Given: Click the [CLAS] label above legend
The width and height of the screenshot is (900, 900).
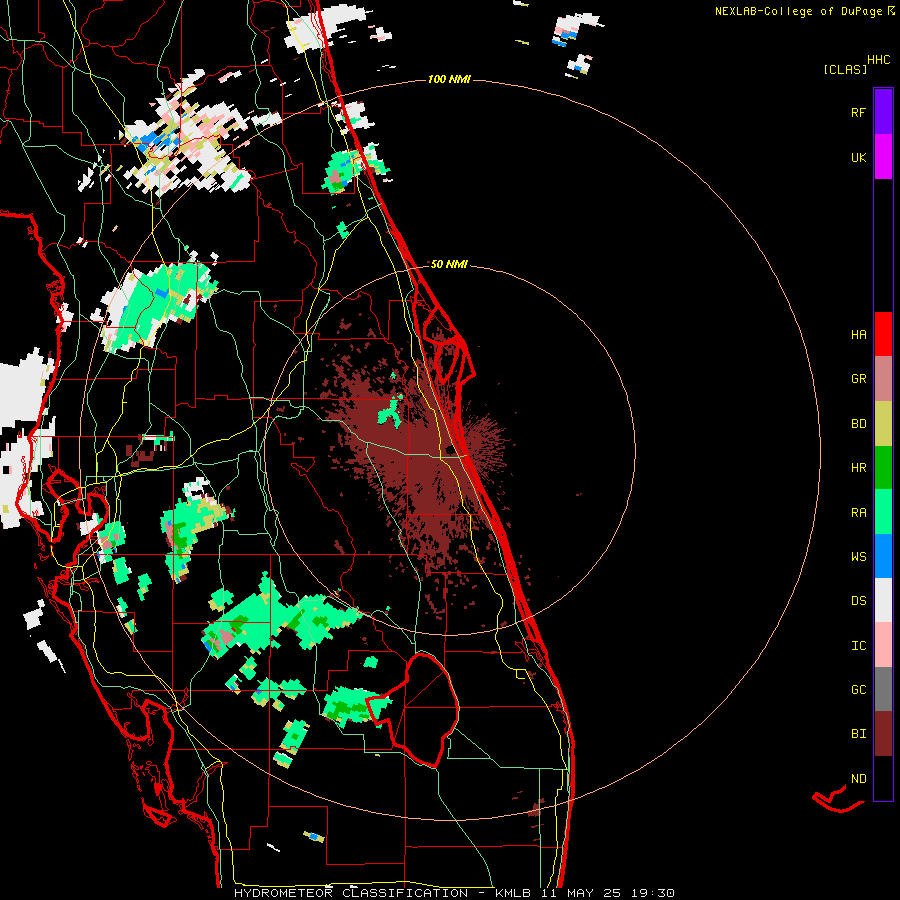Looking at the screenshot, I should 845,69.
